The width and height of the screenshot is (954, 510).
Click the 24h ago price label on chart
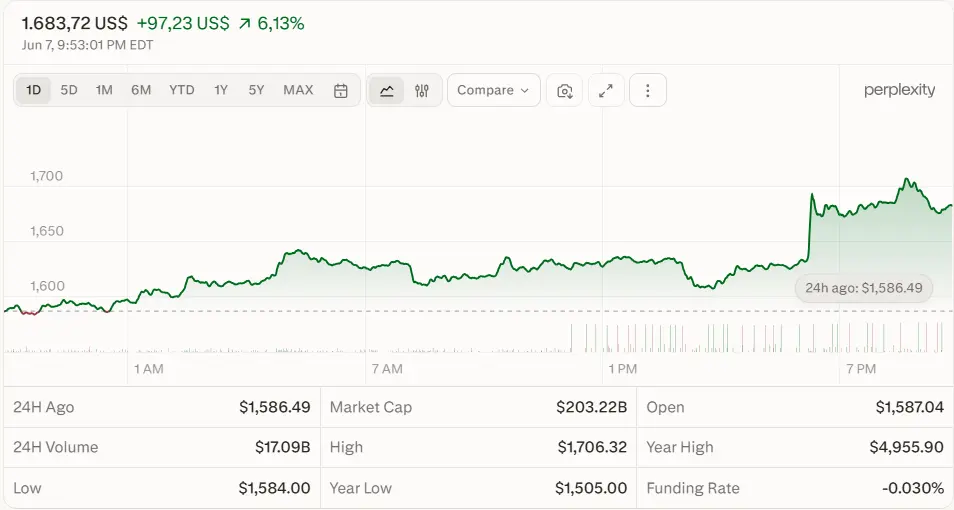(x=863, y=288)
